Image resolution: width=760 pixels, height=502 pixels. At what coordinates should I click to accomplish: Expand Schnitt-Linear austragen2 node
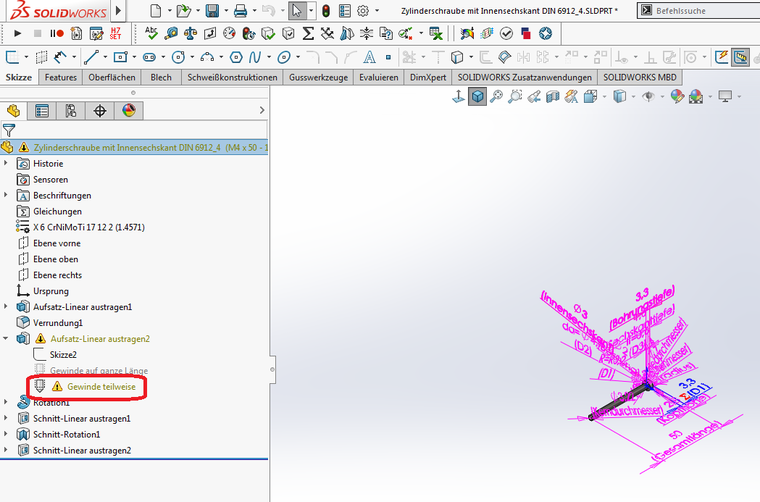tap(6, 450)
